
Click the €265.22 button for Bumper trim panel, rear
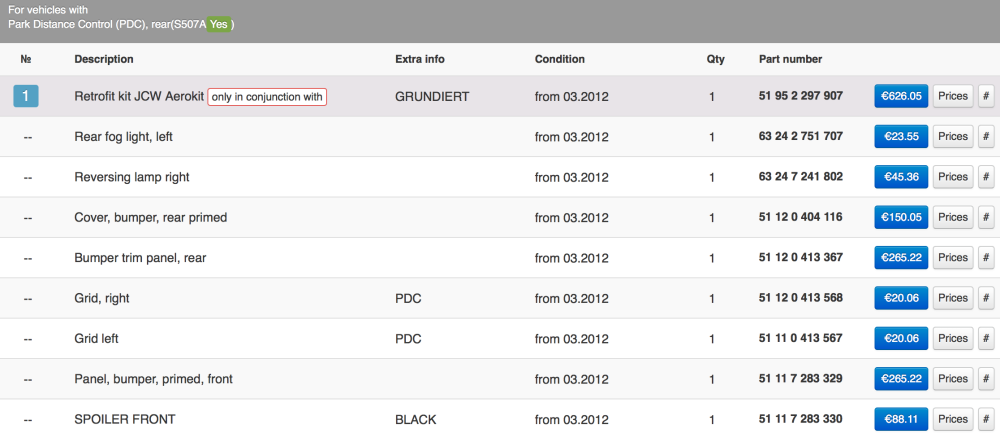(x=901, y=258)
